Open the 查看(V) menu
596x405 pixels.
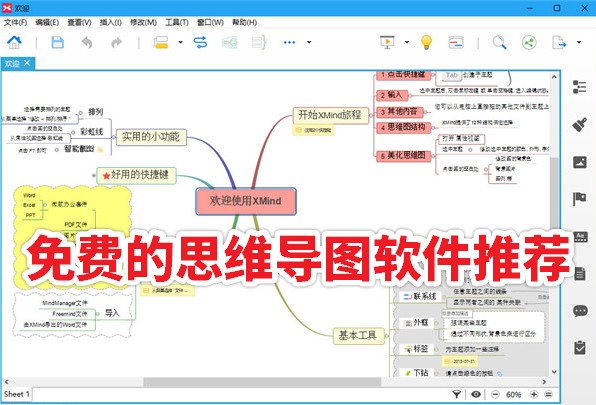[79, 22]
